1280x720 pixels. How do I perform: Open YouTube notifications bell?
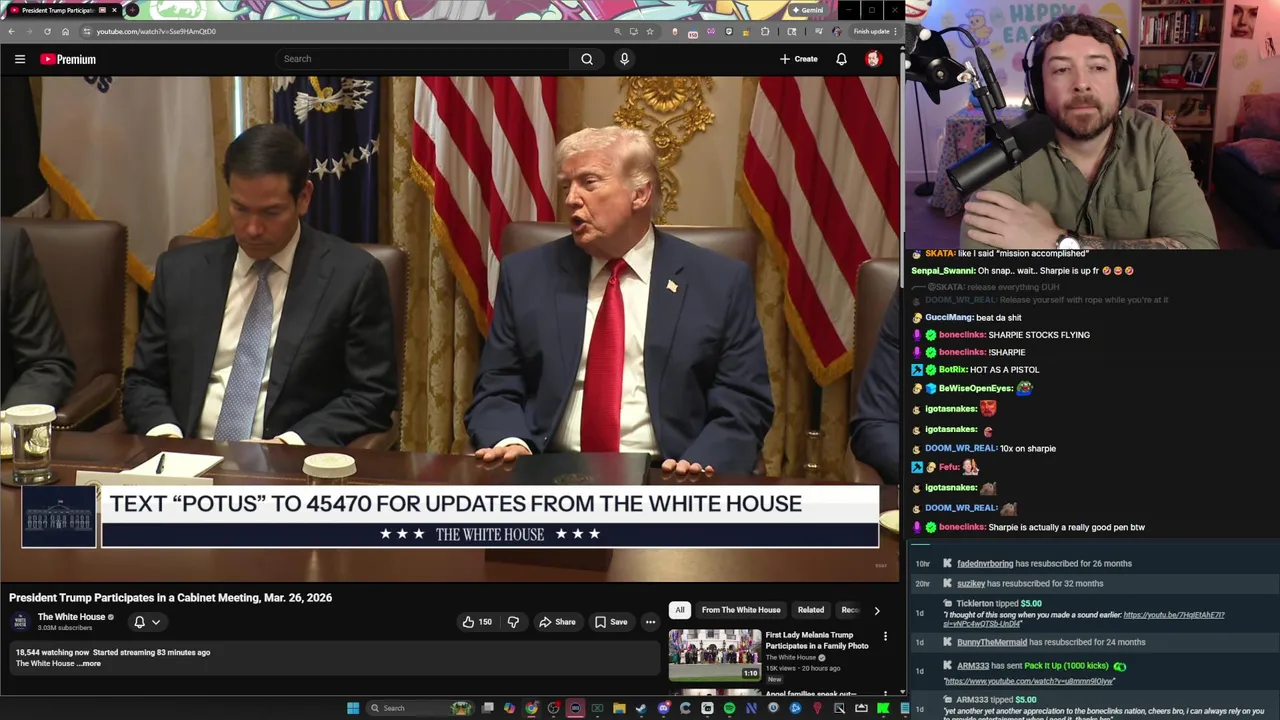[841, 59]
